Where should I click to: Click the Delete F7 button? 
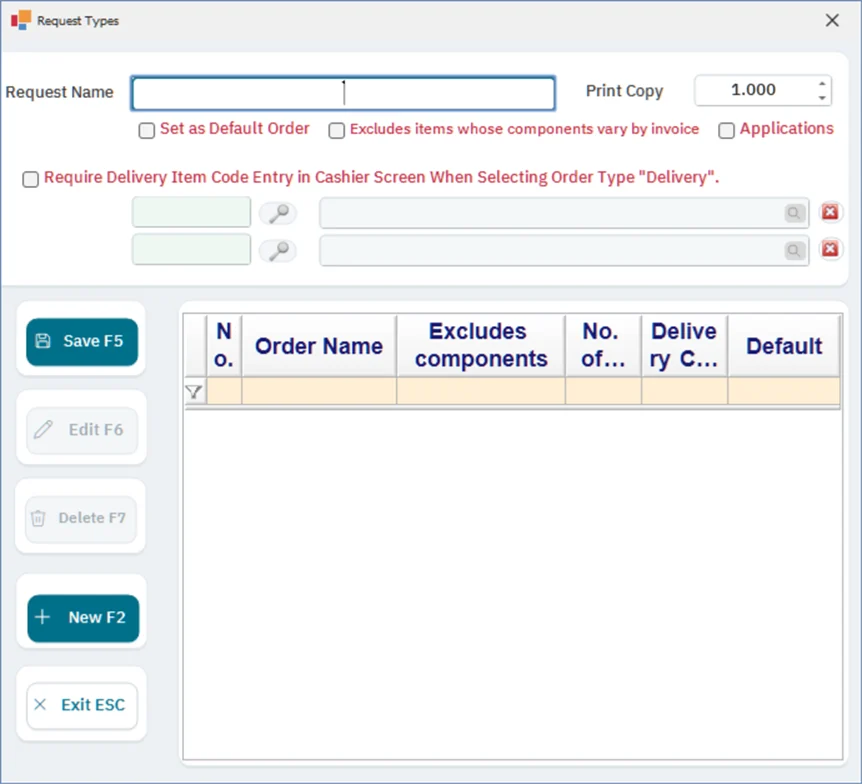81,518
